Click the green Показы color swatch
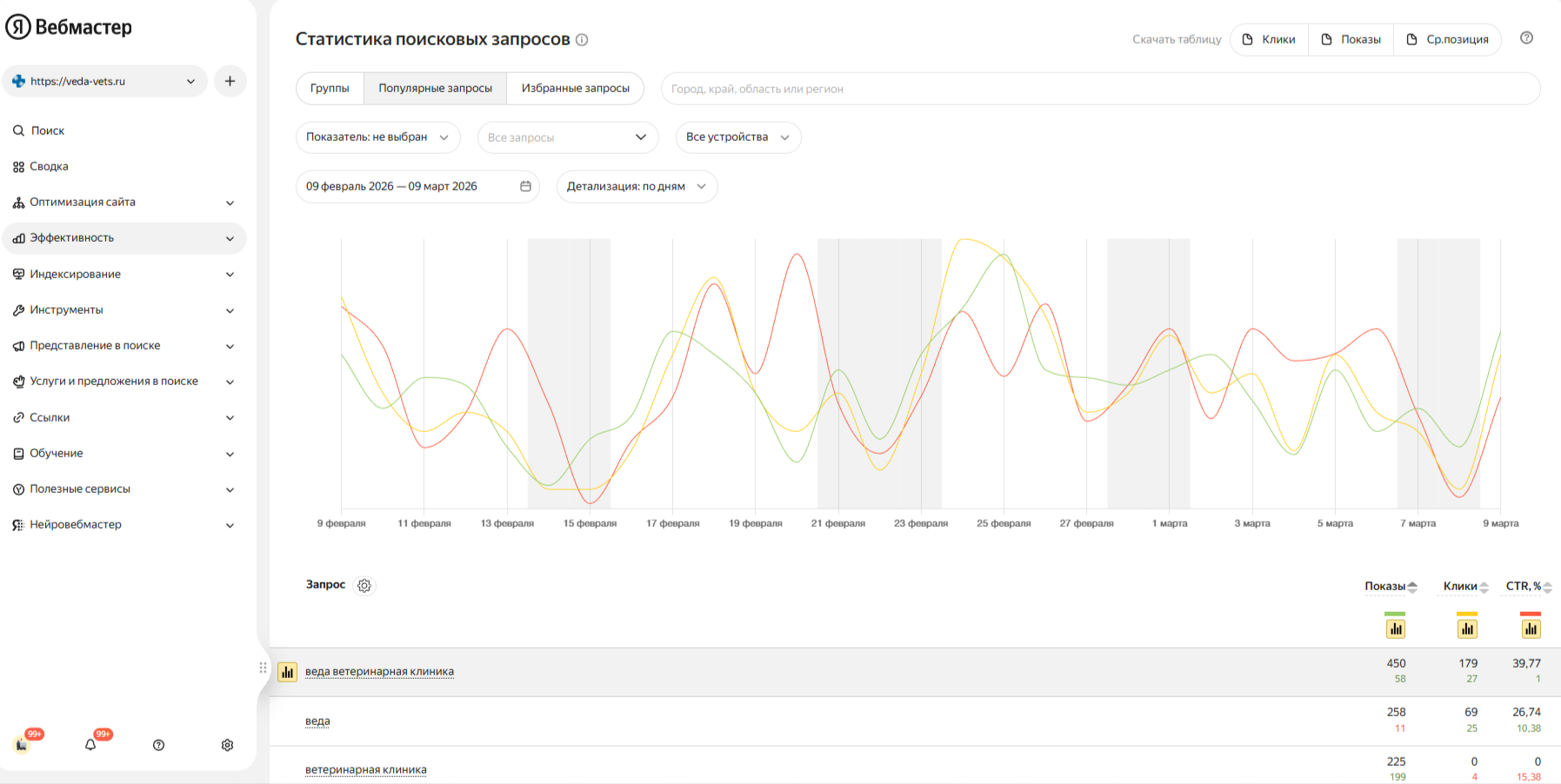The height and width of the screenshot is (784, 1561). [1395, 614]
